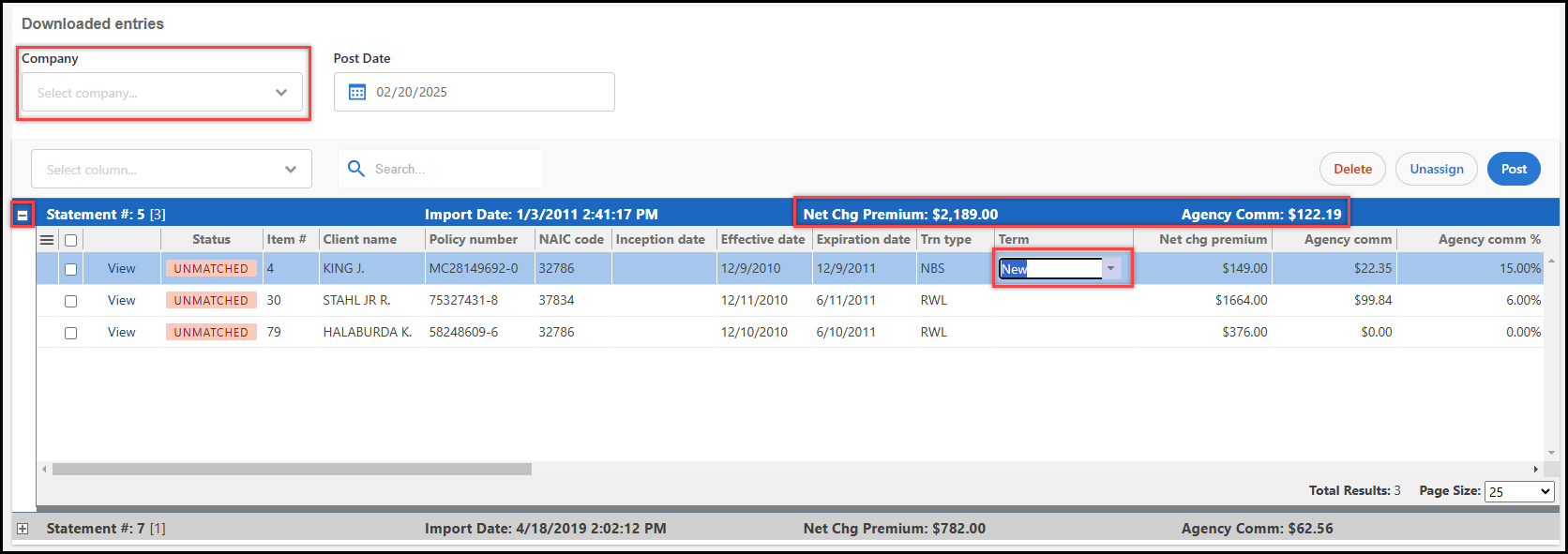
Task: Click net chg premium $376.00
Action: pos(1244,332)
